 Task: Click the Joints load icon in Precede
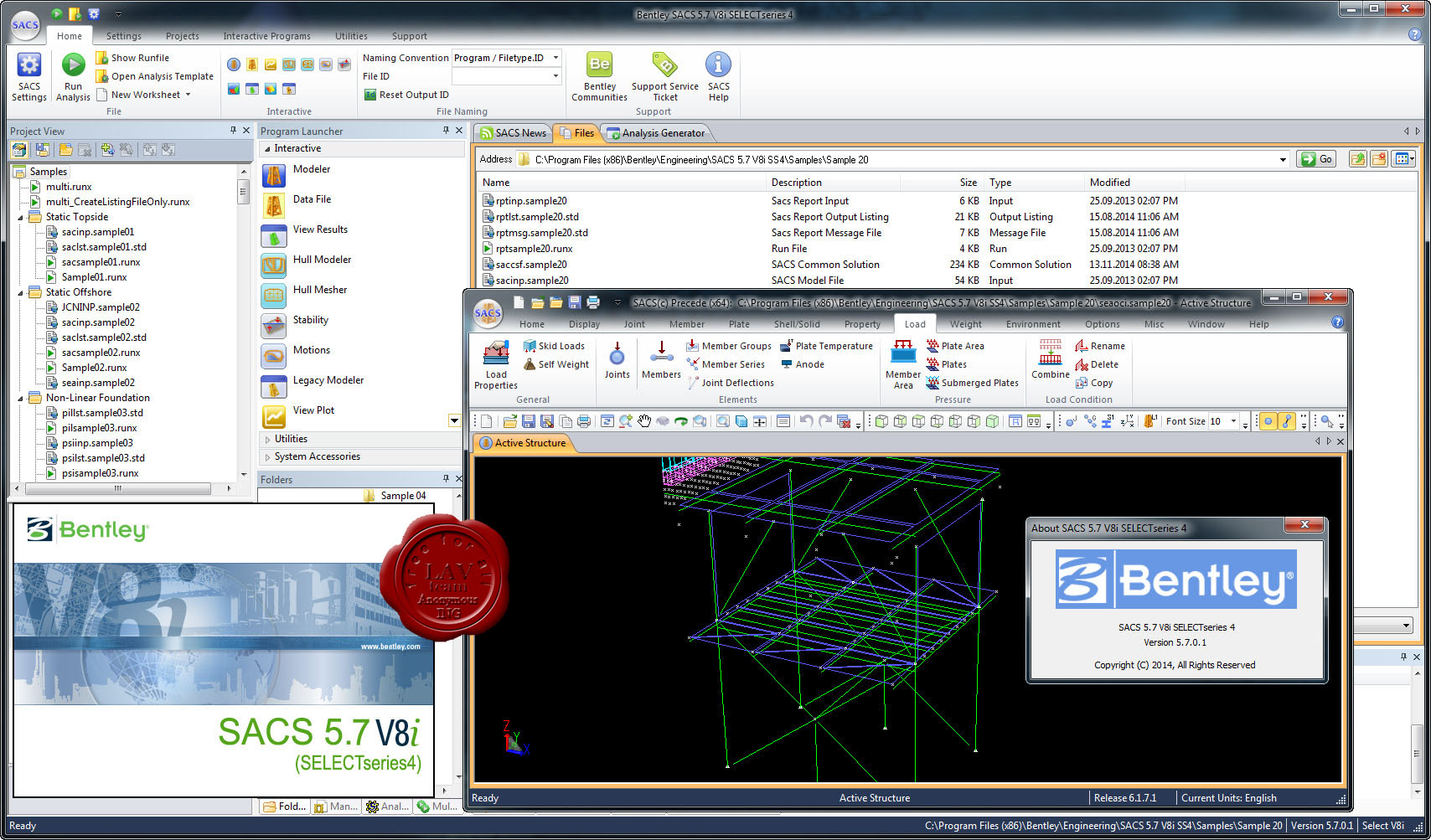[x=617, y=353]
